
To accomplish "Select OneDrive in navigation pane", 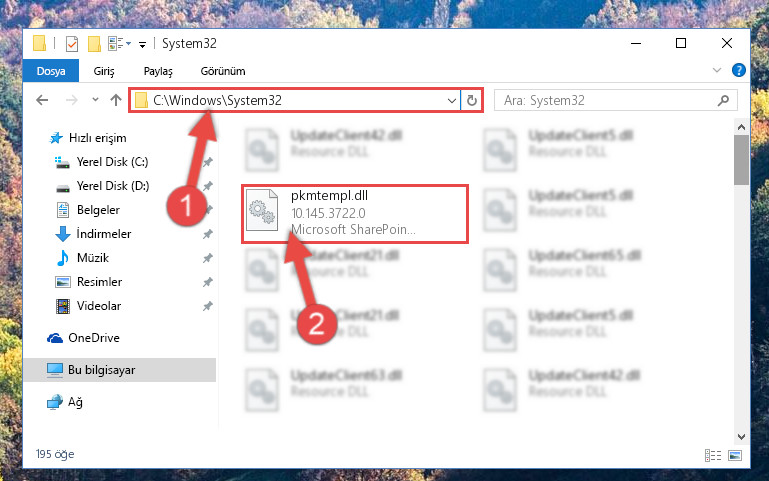I will (94, 338).
